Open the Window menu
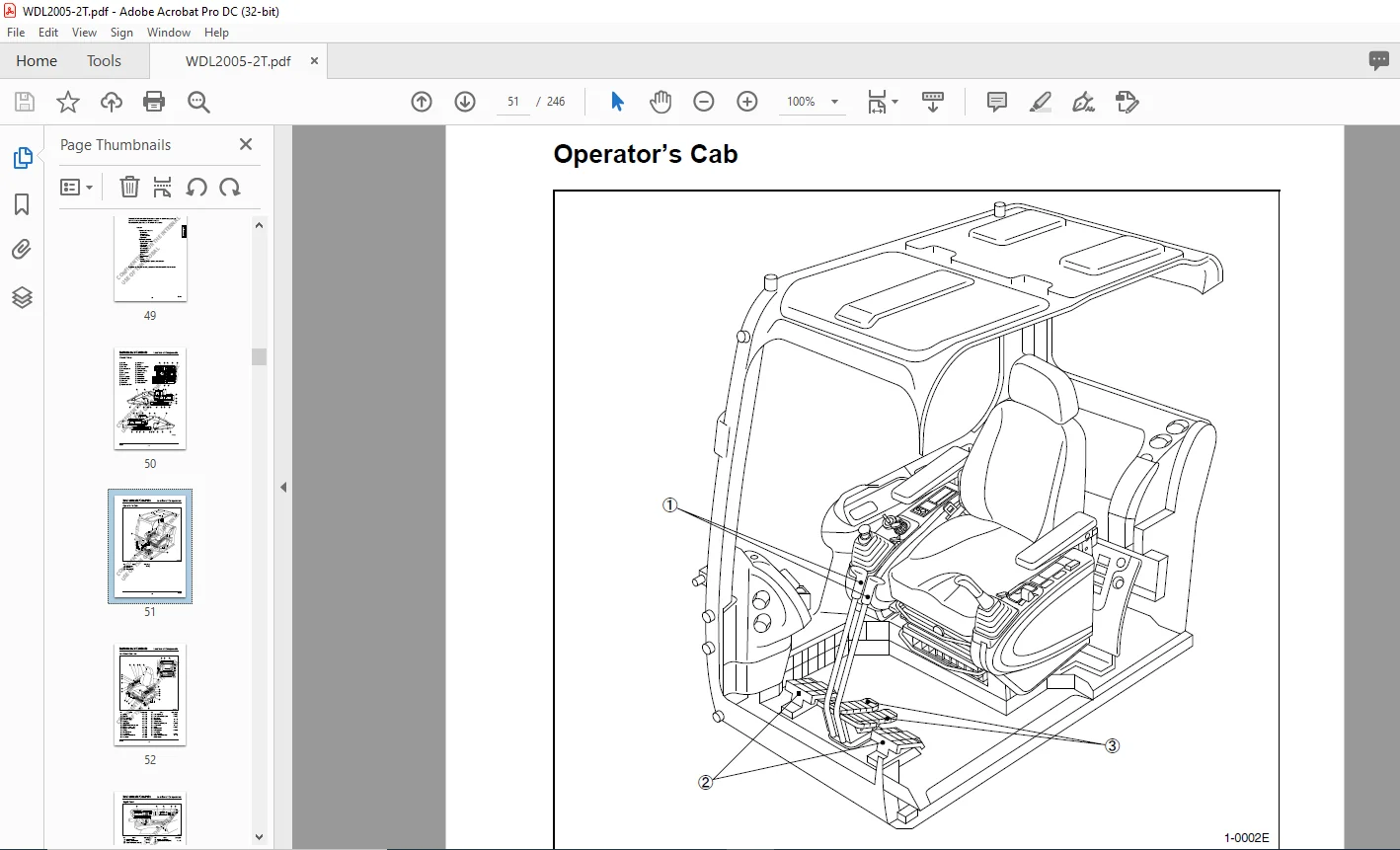The height and width of the screenshot is (850, 1400). (169, 33)
